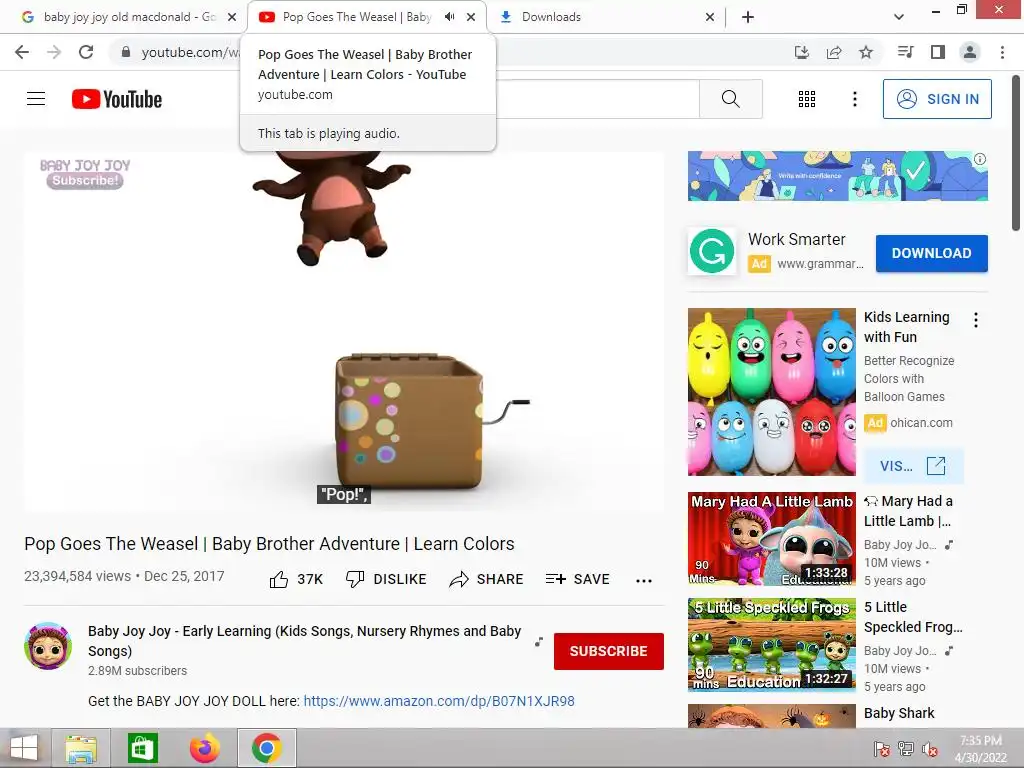Open the SHARE arrow option
1024x768 pixels.
click(x=486, y=579)
